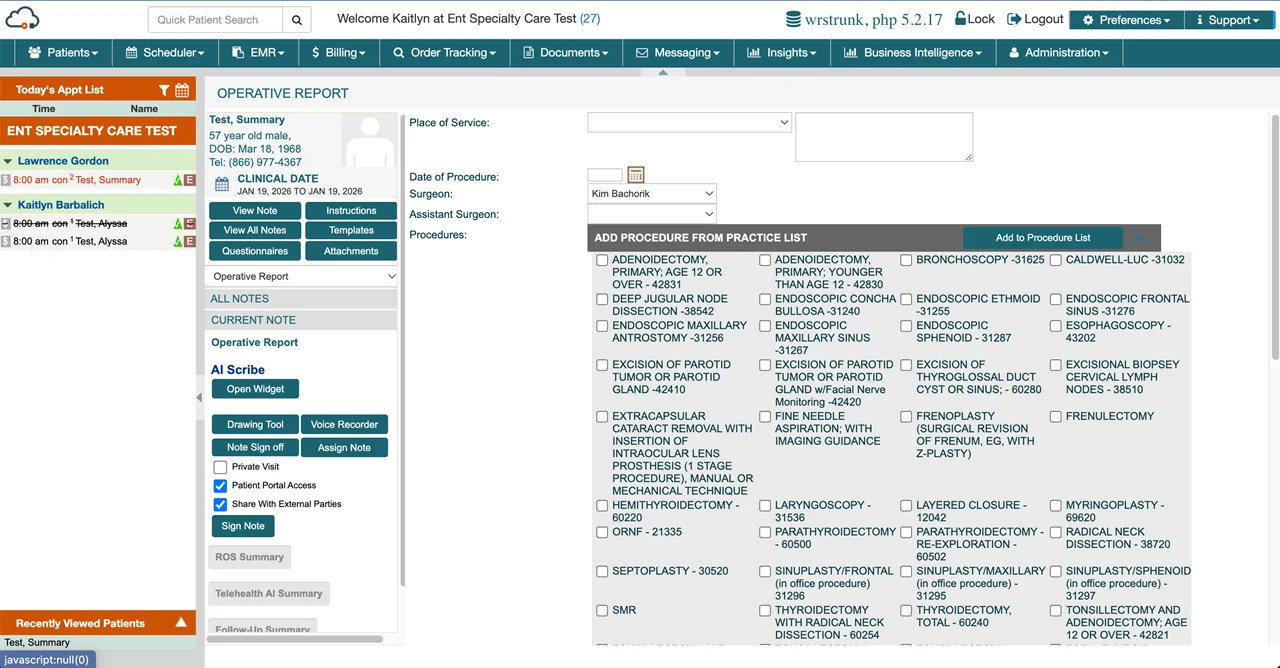Open the AI Scribe widget

coord(255,389)
